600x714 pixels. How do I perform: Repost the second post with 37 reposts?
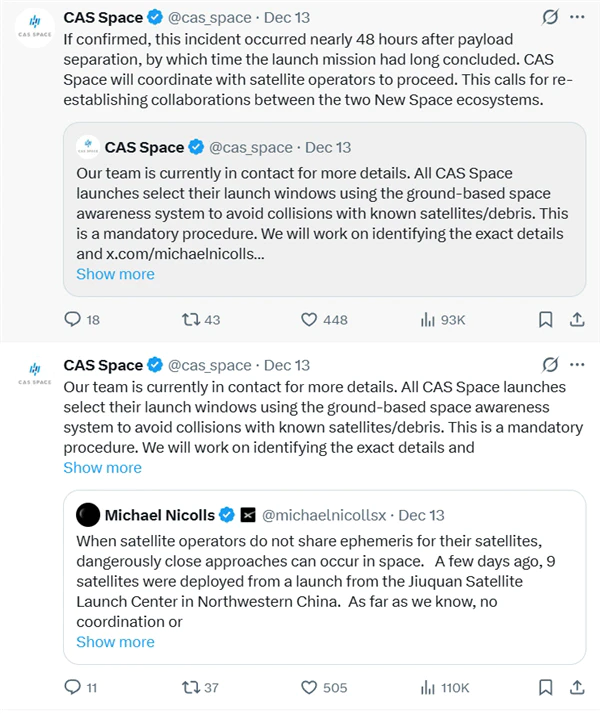click(x=189, y=687)
